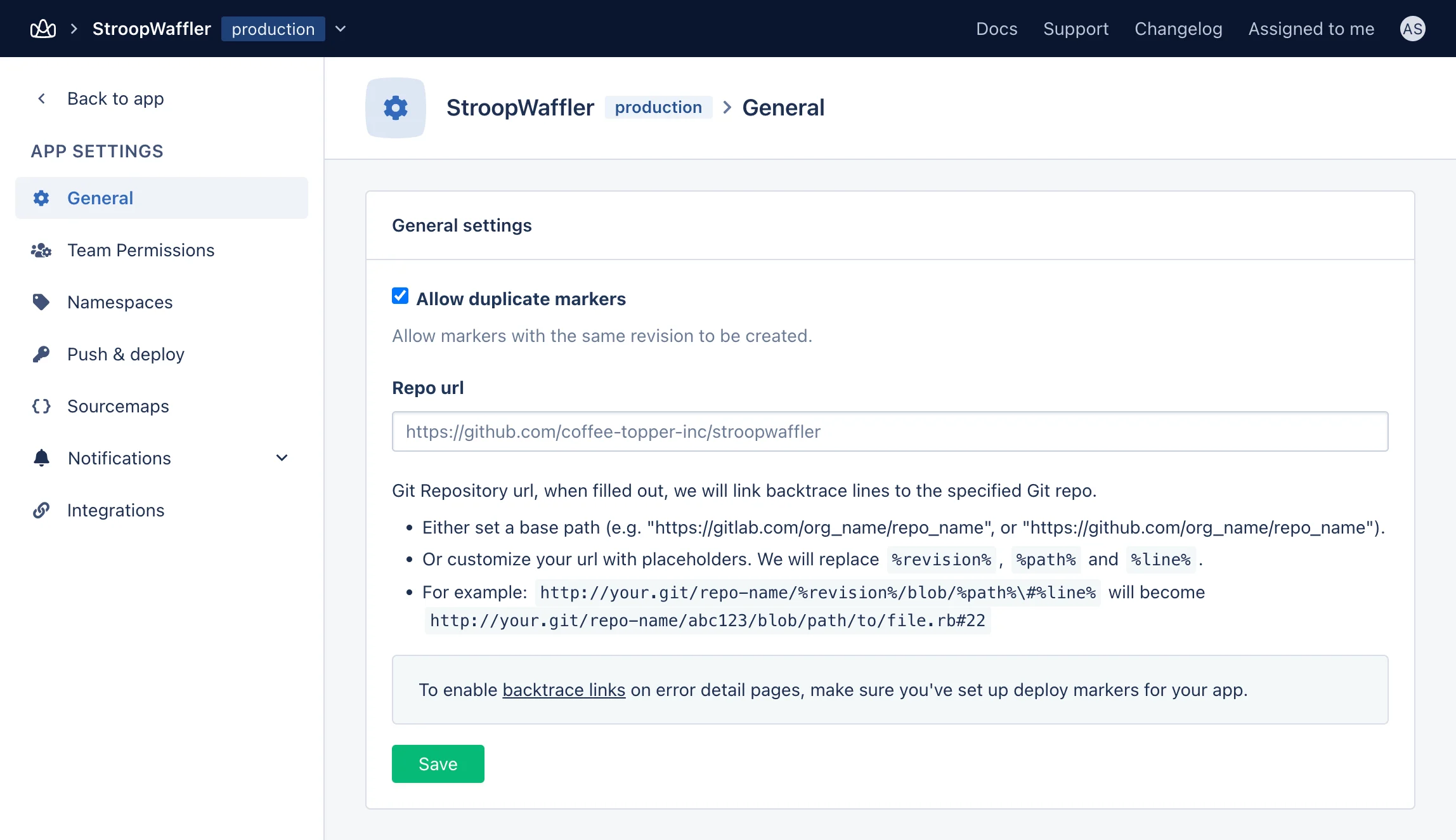The image size is (1456, 840).
Task: Click the %line% placeholder code
Action: 1160,560
